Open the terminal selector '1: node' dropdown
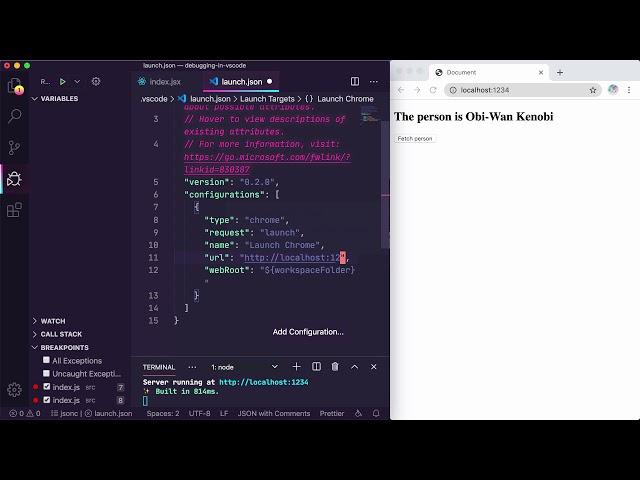640x480 pixels. [244, 367]
